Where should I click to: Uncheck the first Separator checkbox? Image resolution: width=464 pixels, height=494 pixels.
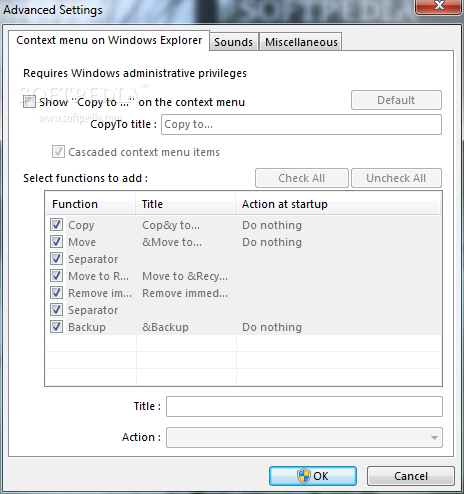click(x=56, y=259)
